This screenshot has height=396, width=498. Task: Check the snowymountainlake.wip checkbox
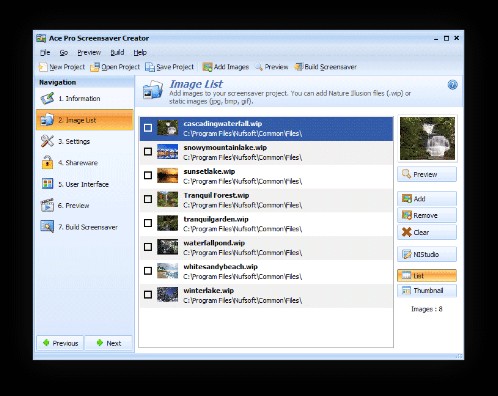coord(148,152)
